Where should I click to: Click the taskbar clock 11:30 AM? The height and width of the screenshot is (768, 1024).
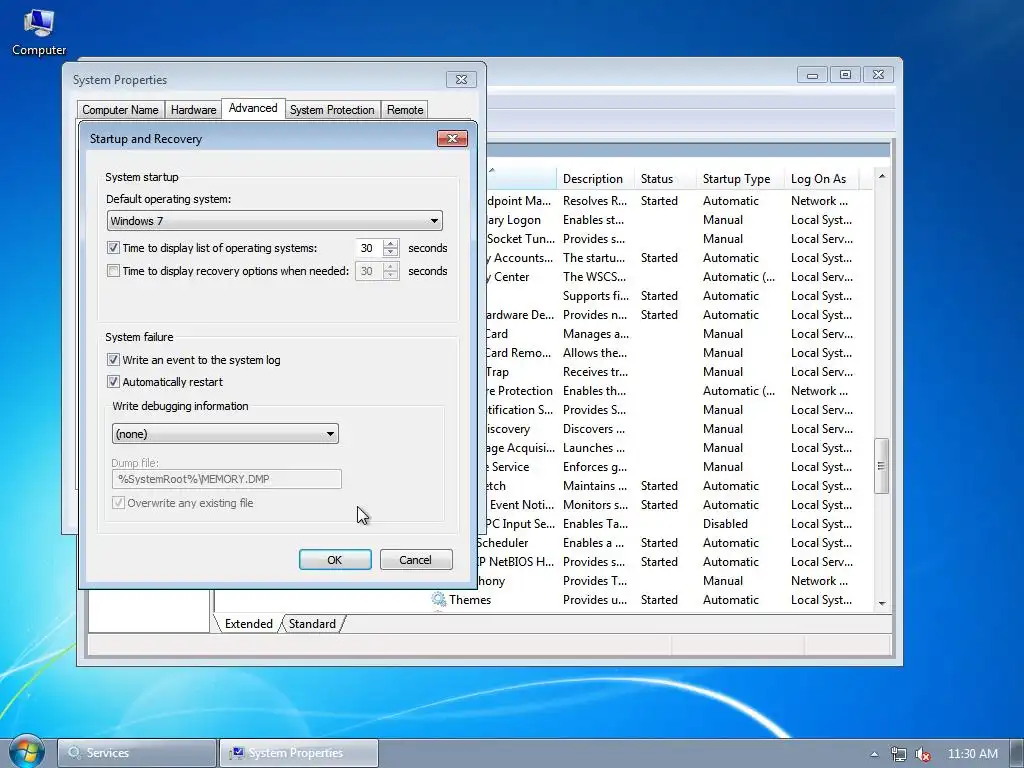pos(972,754)
